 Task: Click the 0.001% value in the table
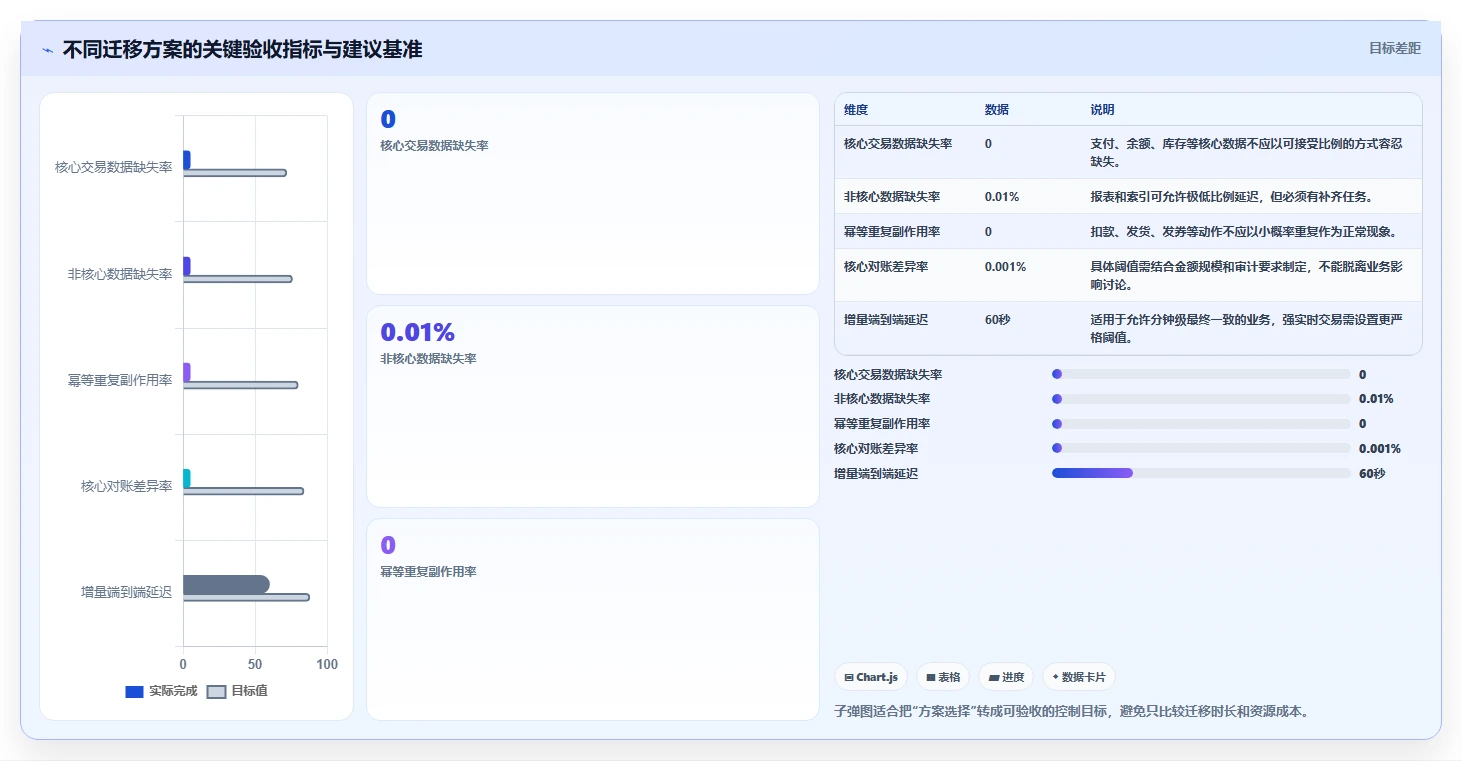pyautogui.click(x=1005, y=266)
